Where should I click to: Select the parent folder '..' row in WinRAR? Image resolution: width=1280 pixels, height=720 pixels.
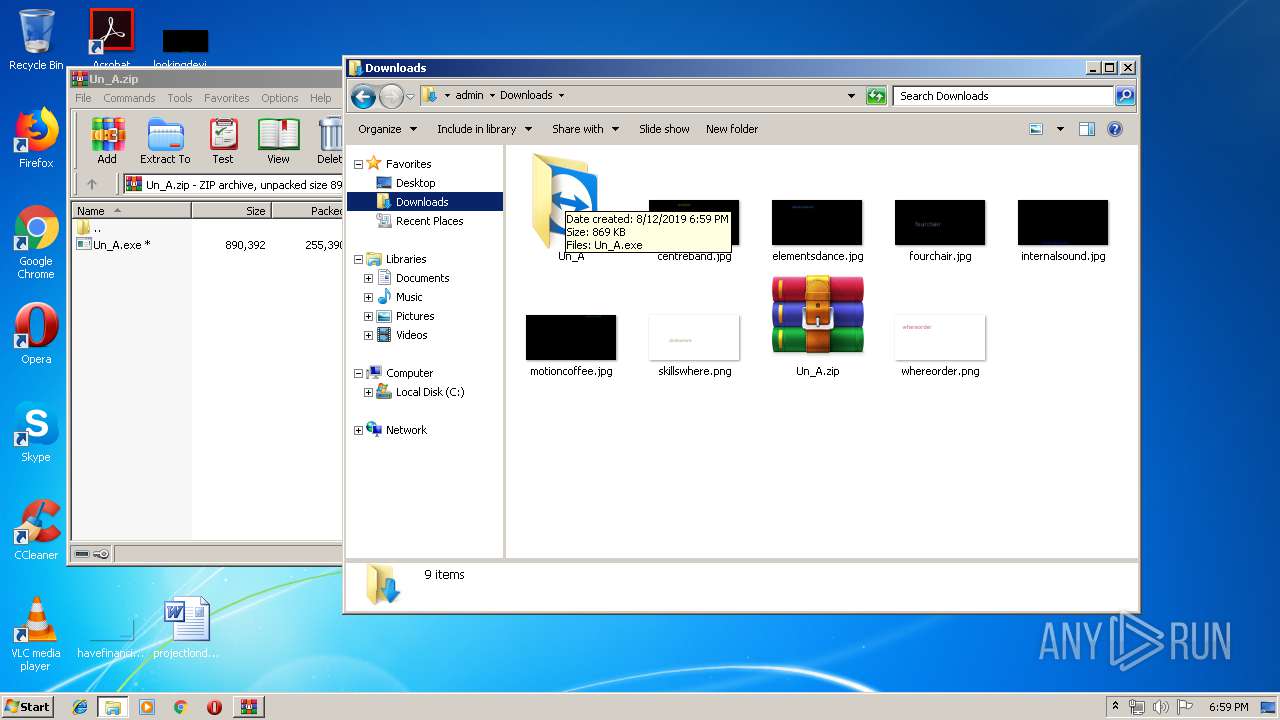point(89,228)
